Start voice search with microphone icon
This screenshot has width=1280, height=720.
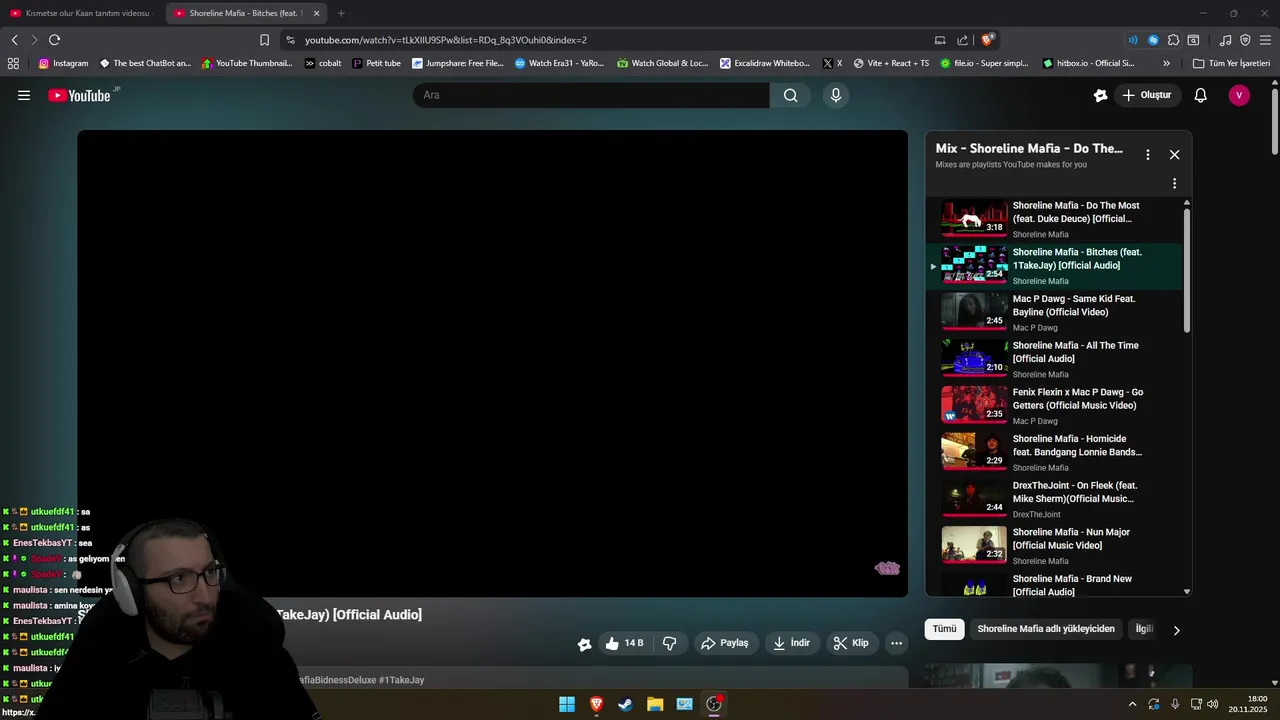(x=836, y=95)
